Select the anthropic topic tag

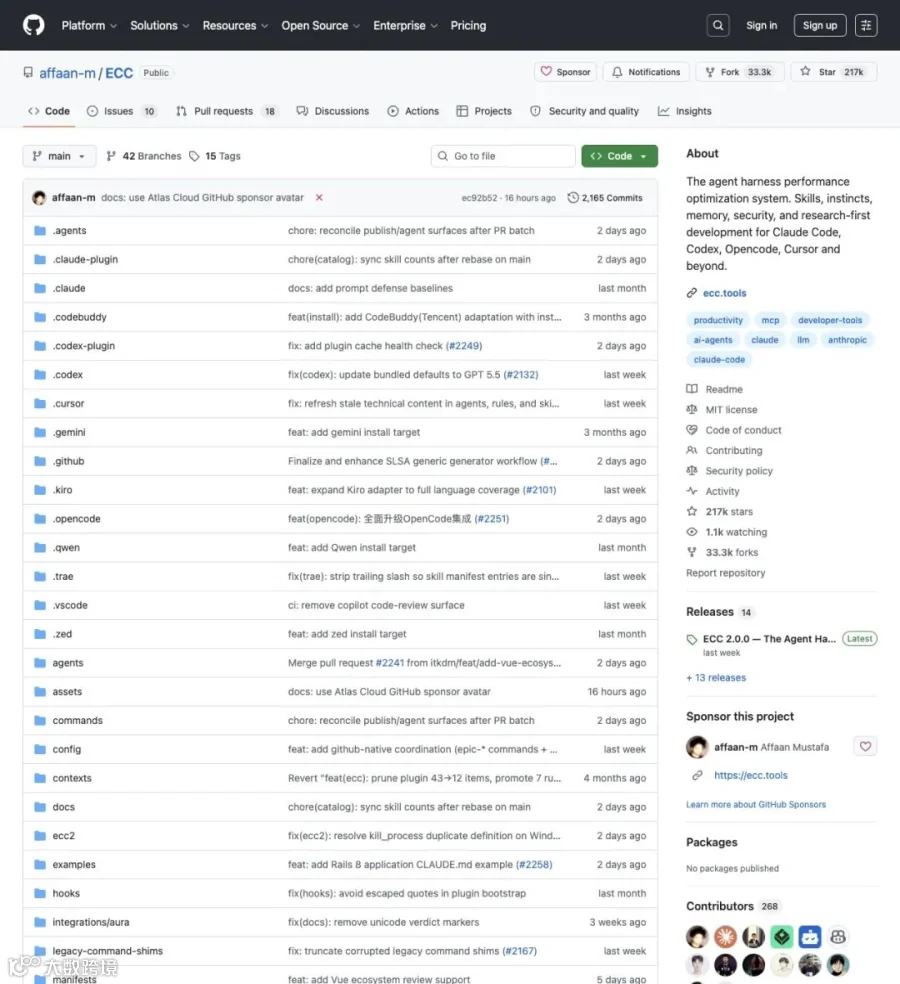coord(847,340)
